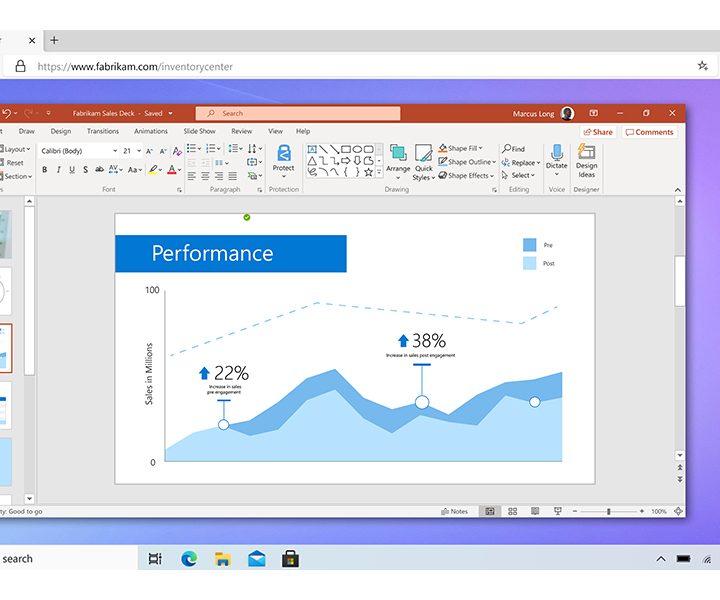The image size is (720, 600).
Task: Toggle strikethrough formatting
Action: click(99, 170)
